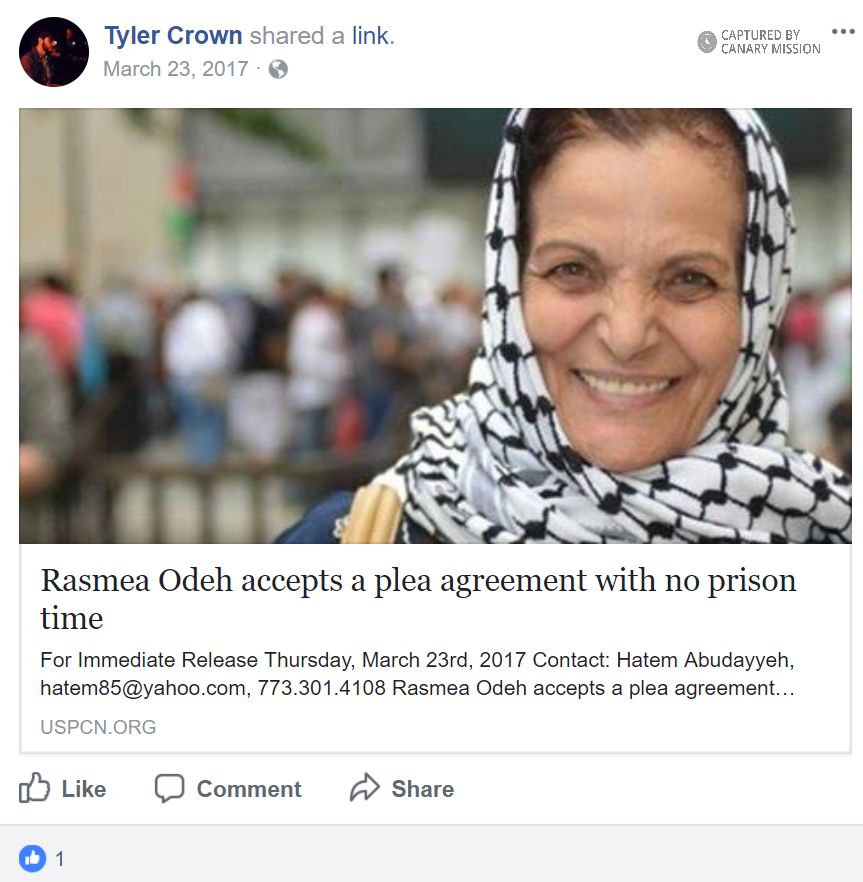Click the Comment speech bubble icon
The height and width of the screenshot is (882, 863).
[169, 788]
